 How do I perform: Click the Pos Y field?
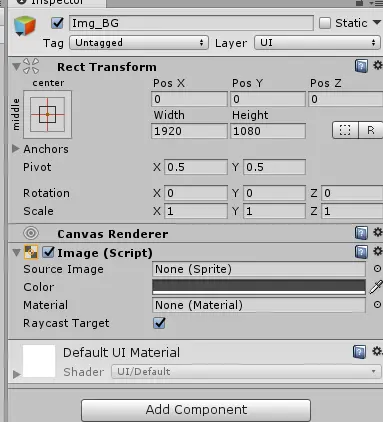268,99
